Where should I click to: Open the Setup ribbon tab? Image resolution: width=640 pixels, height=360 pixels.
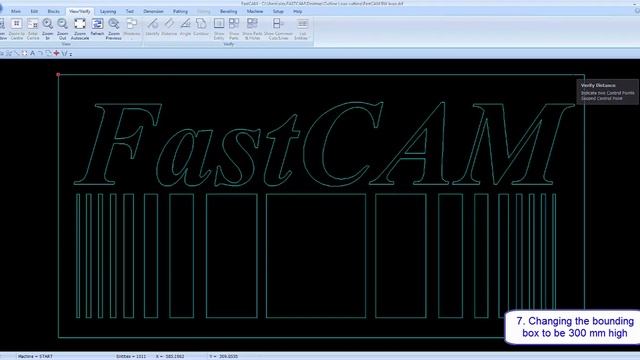(278, 11)
